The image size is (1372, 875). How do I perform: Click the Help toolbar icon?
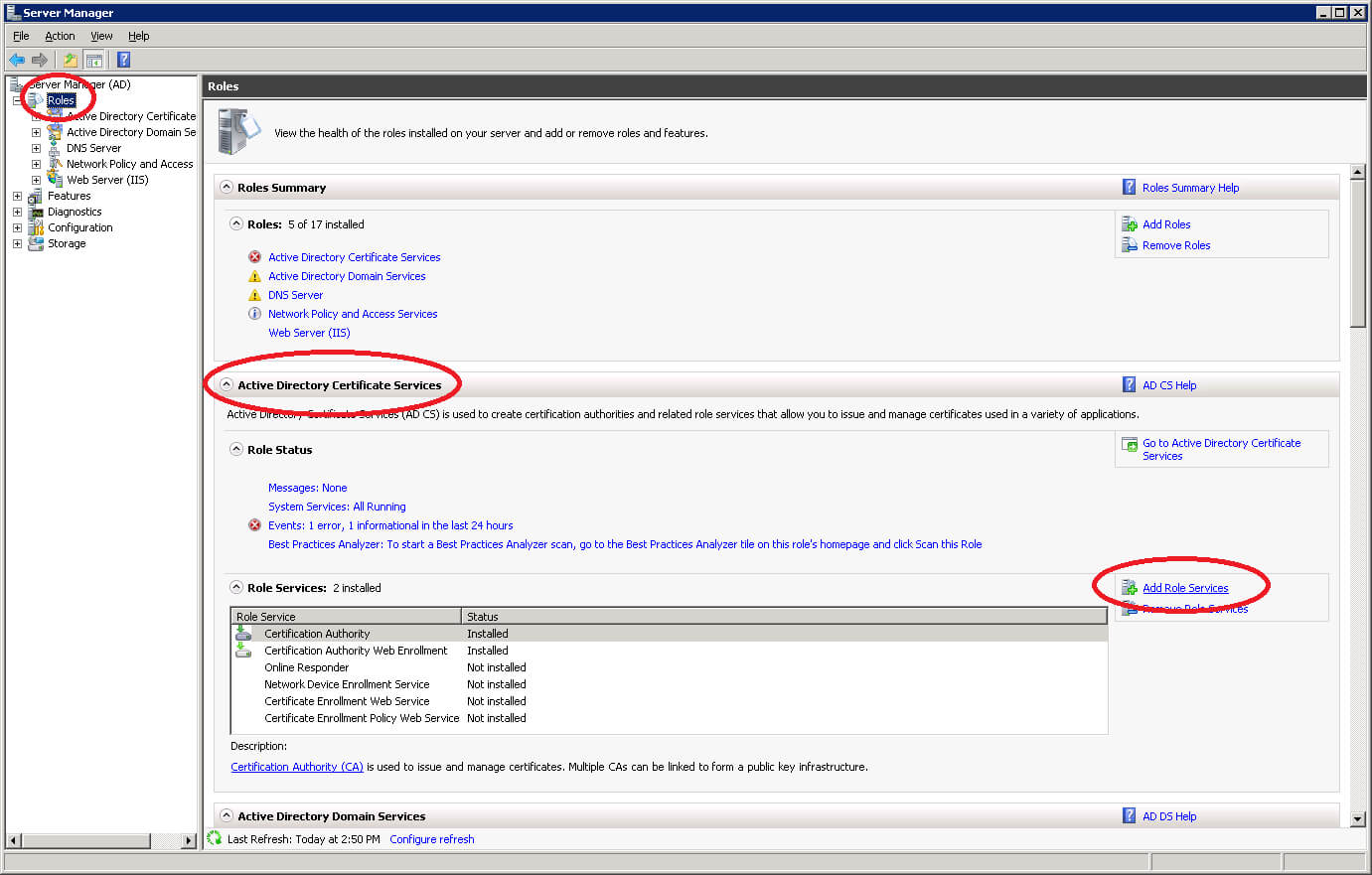(x=124, y=60)
